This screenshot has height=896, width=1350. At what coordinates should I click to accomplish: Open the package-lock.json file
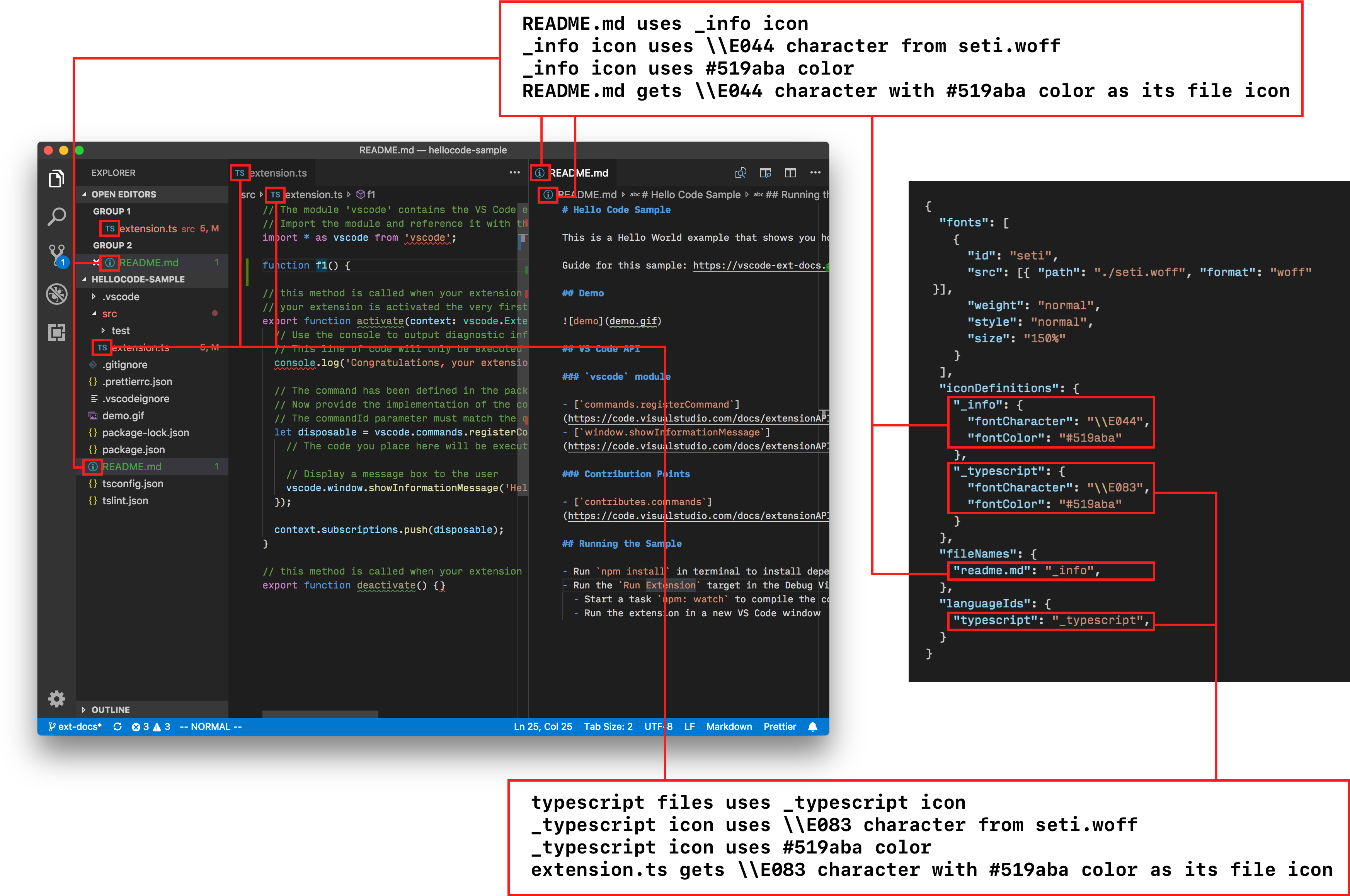(152, 433)
